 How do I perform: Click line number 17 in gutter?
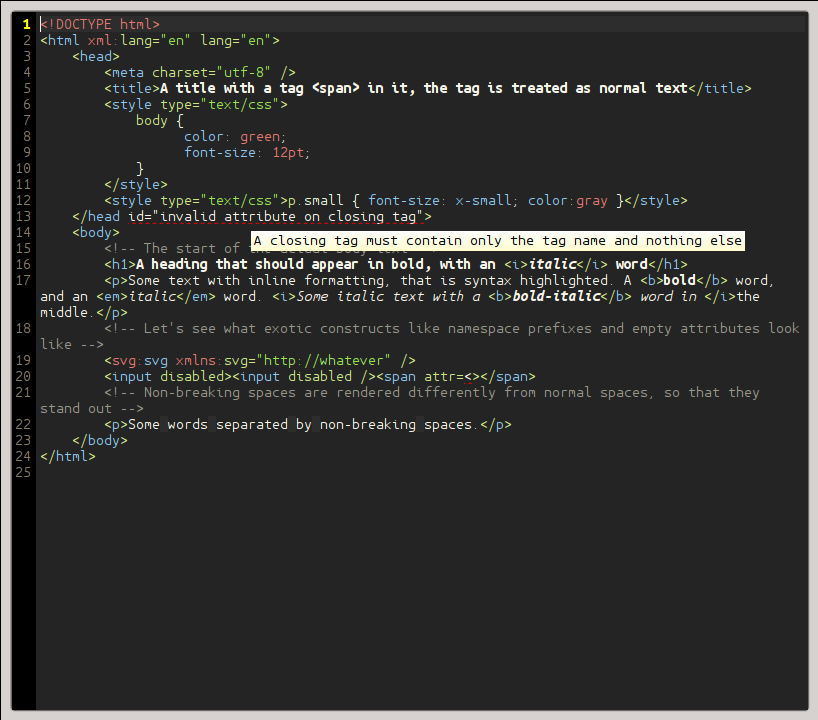pos(23,281)
